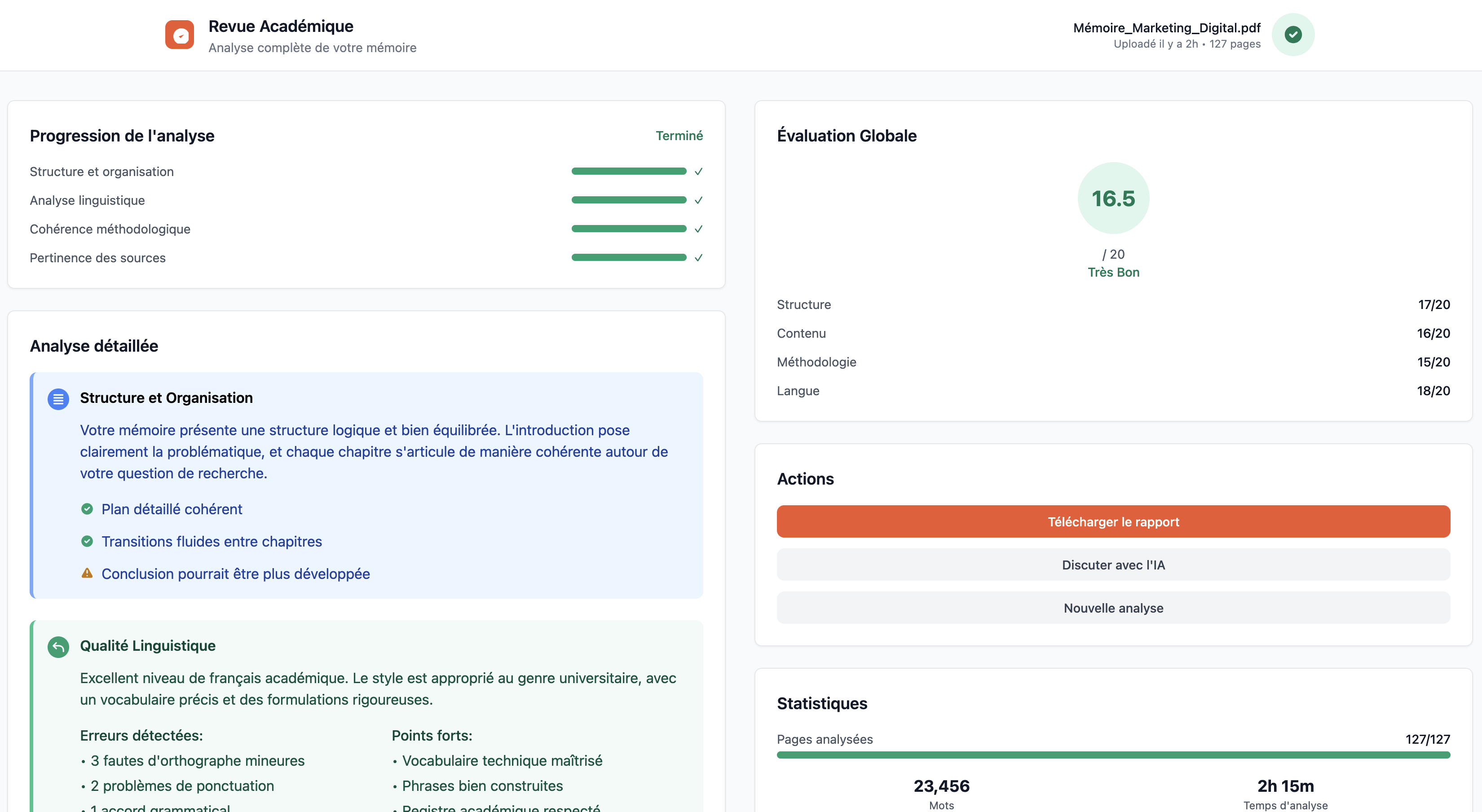
Task: Click the 127/127 pages count
Action: click(1427, 739)
